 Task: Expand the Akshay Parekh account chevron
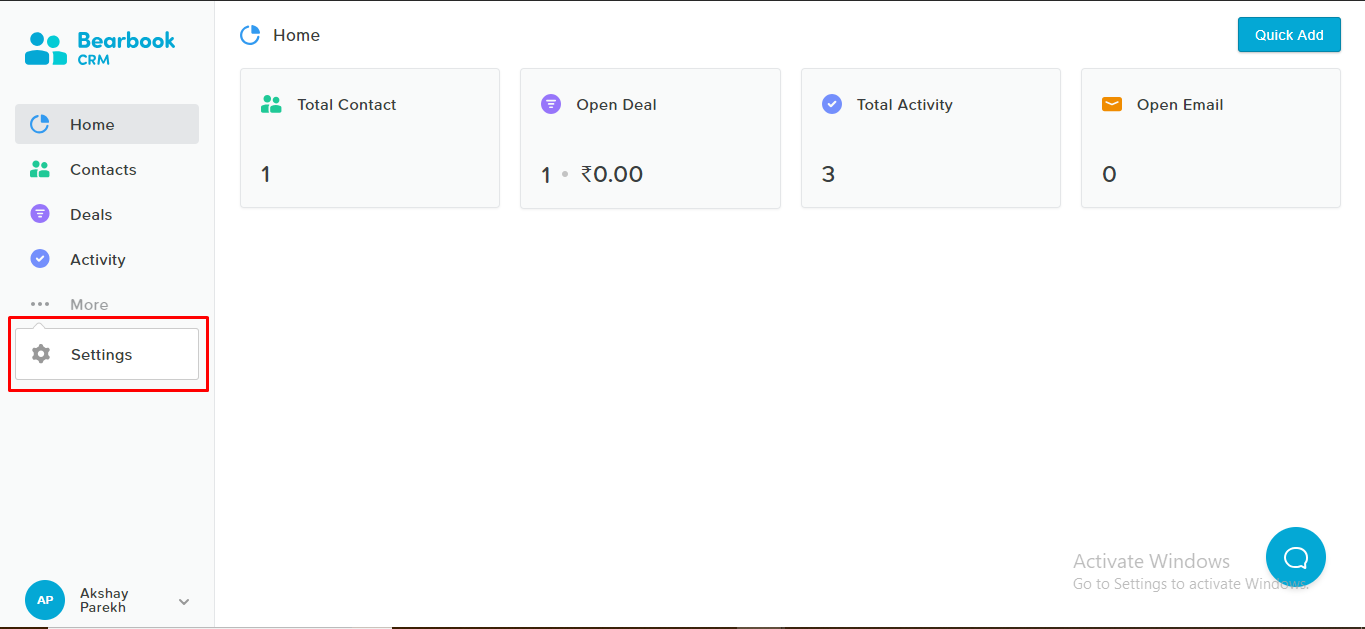(184, 601)
